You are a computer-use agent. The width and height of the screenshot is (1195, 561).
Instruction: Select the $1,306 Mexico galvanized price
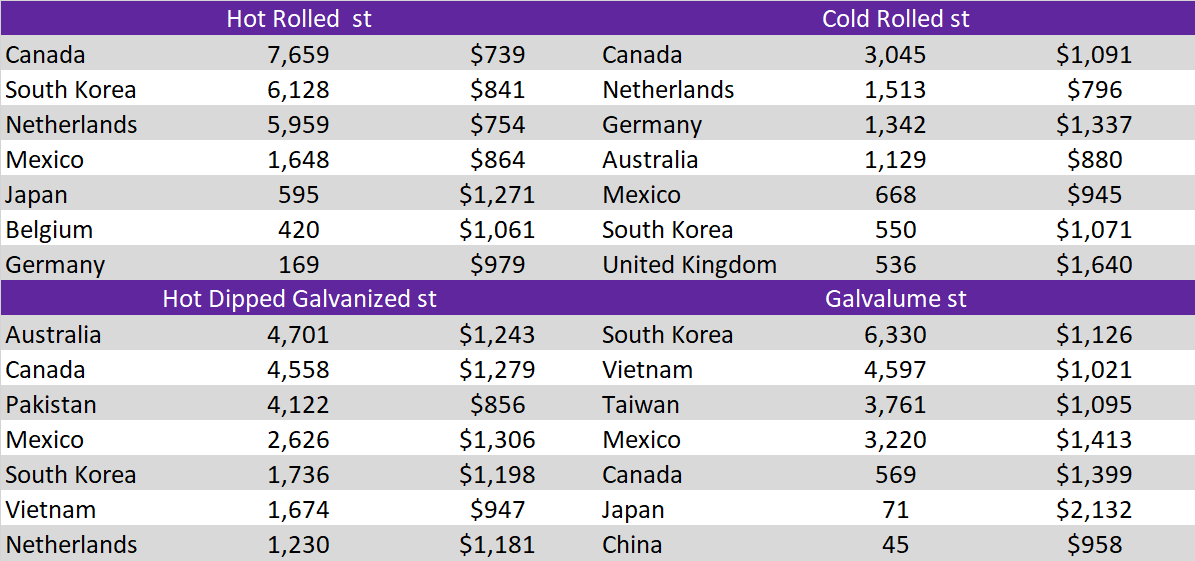pyautogui.click(x=498, y=440)
